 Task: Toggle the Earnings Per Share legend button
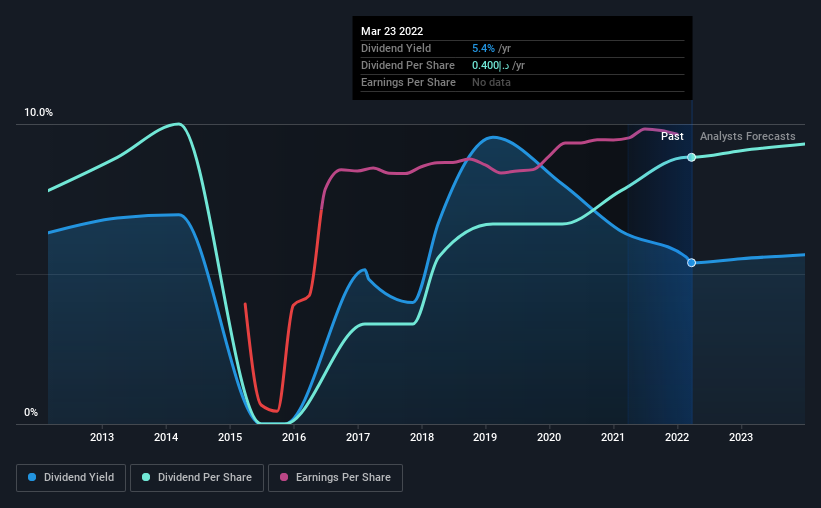click(x=335, y=478)
